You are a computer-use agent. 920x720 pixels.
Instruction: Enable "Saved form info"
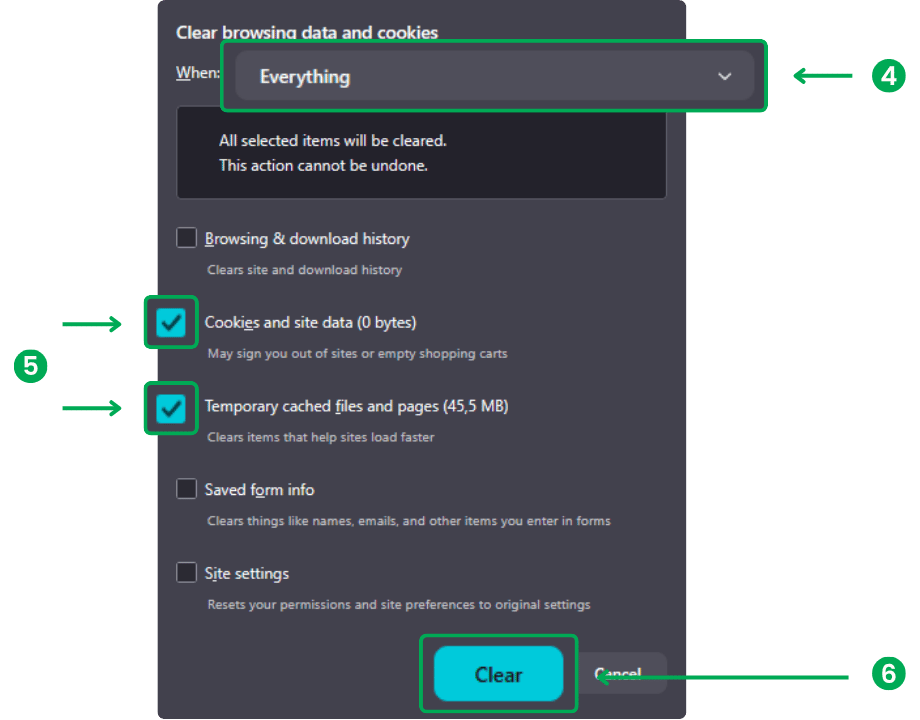click(x=186, y=489)
